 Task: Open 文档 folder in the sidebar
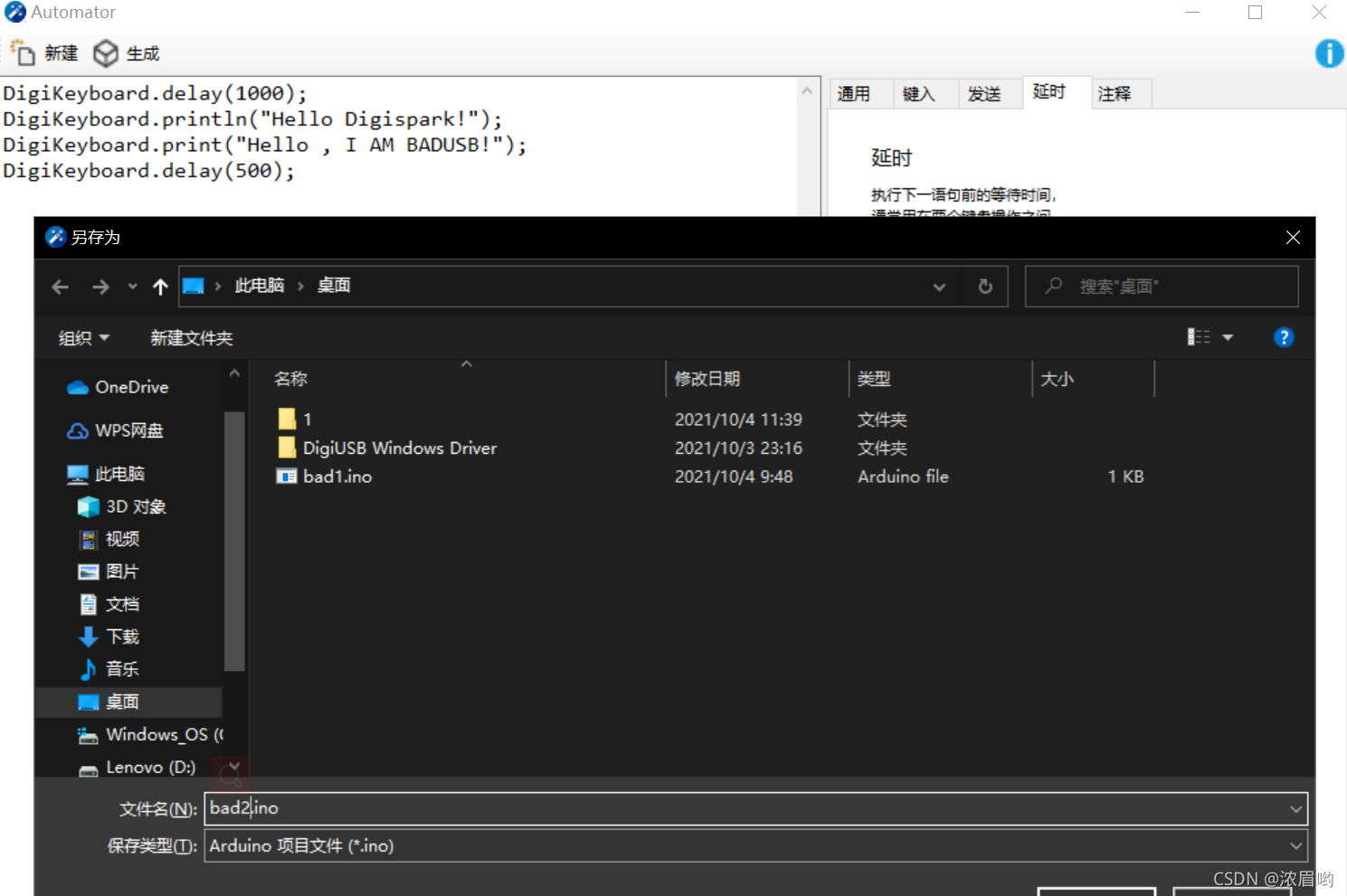[109, 604]
